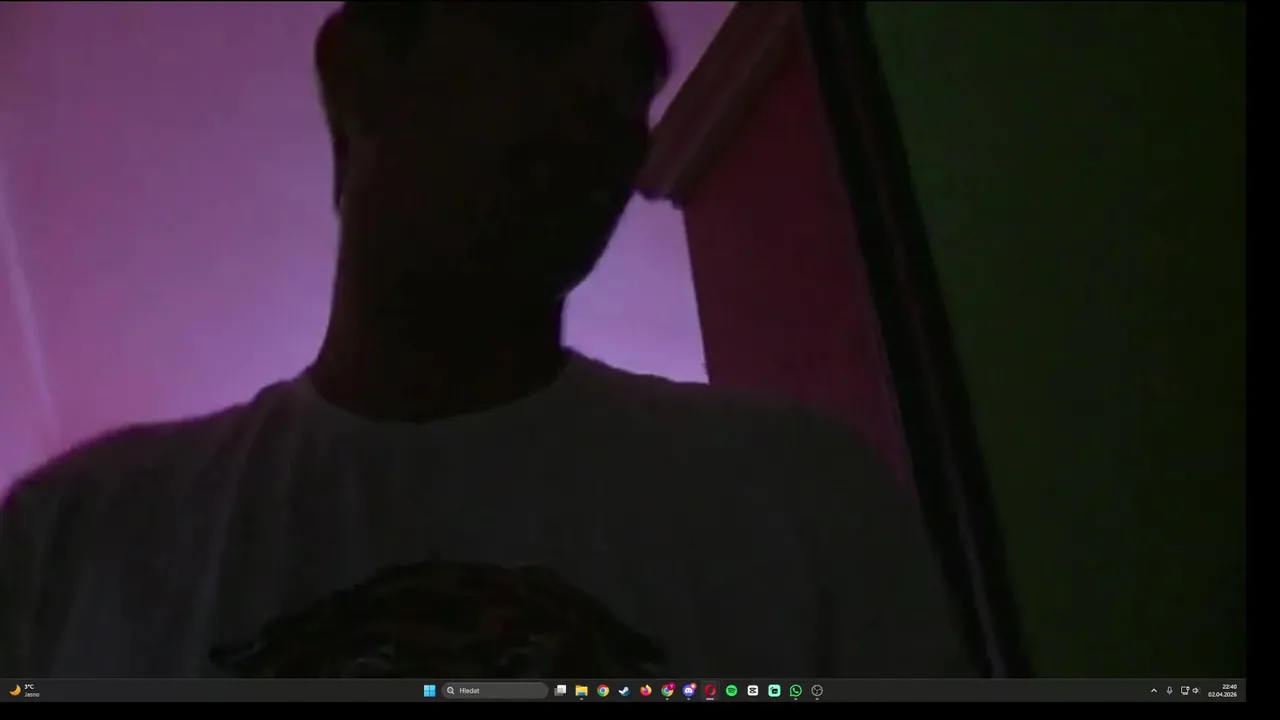Open CapCut from the taskbar
Image resolution: width=1280 pixels, height=720 pixels.
coord(753,690)
